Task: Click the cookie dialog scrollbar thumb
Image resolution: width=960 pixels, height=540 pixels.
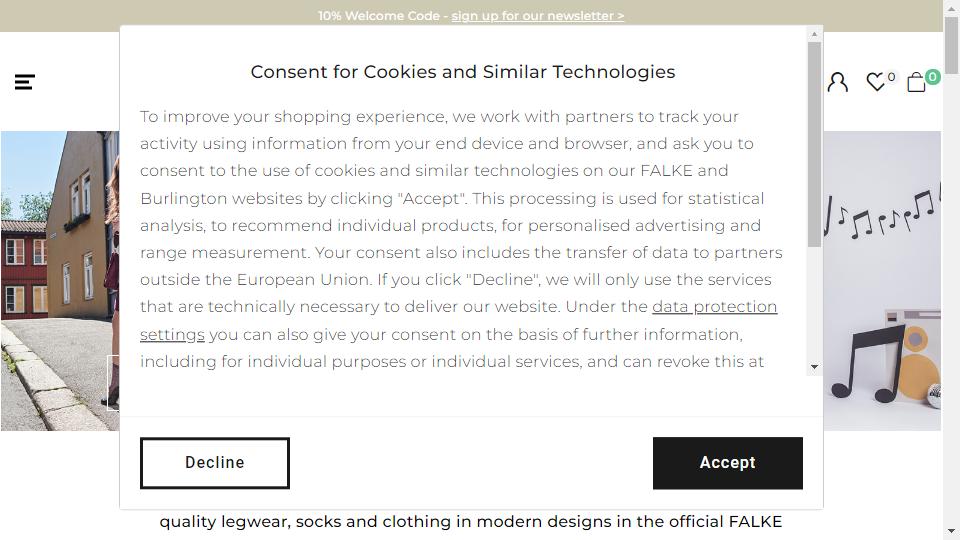Action: click(814, 144)
